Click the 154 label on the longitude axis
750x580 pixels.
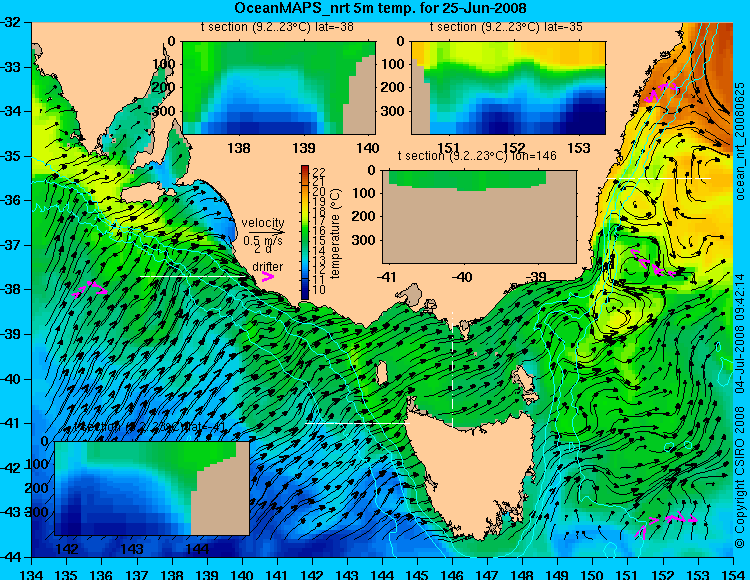[x=733, y=574]
